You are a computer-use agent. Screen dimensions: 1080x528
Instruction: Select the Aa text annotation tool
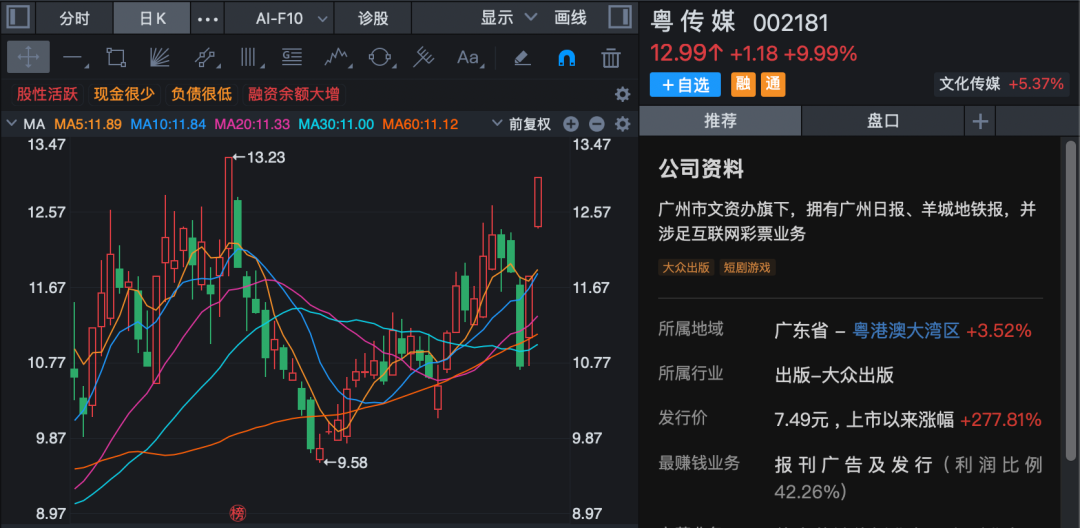[x=468, y=57]
